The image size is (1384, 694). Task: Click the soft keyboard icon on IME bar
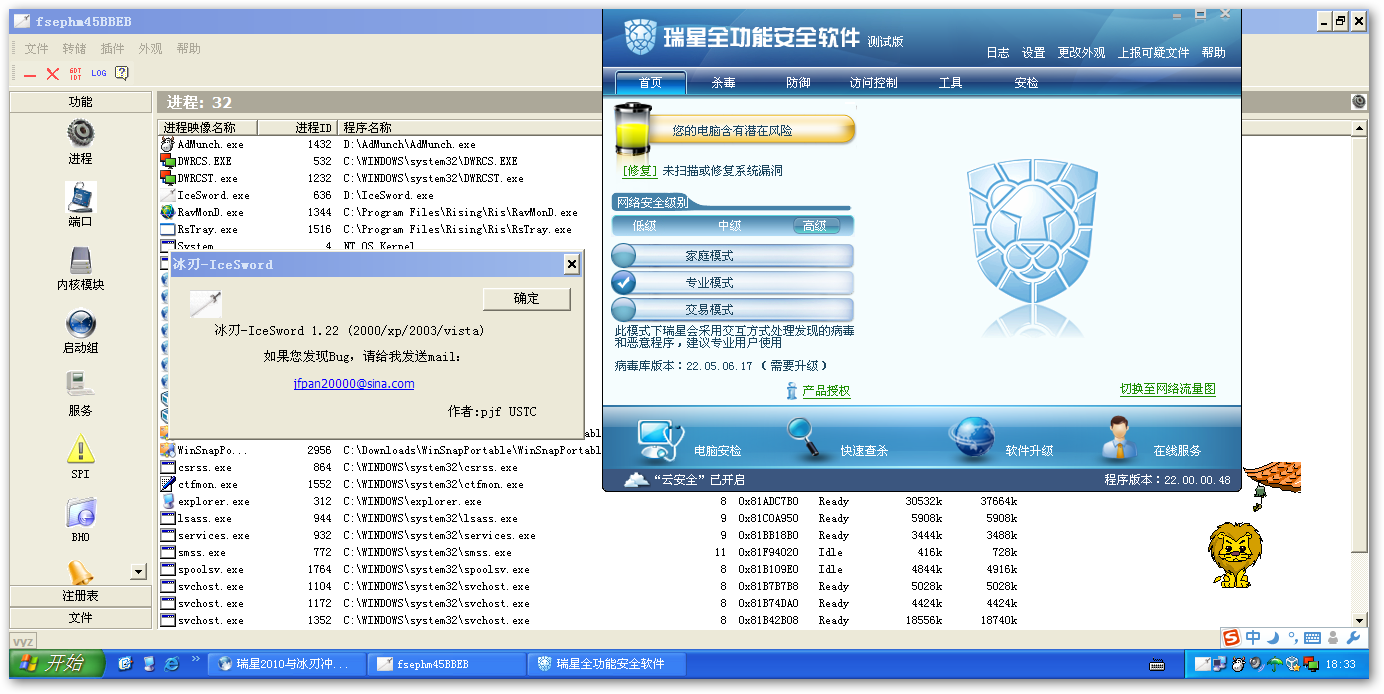(x=1312, y=638)
